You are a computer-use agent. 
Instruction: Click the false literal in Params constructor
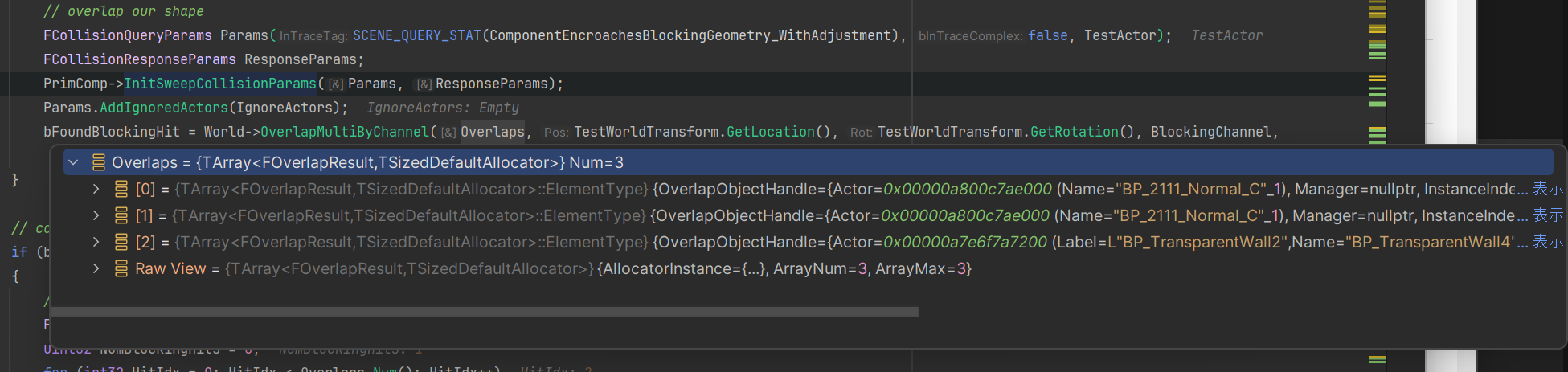pyautogui.click(x=1048, y=35)
